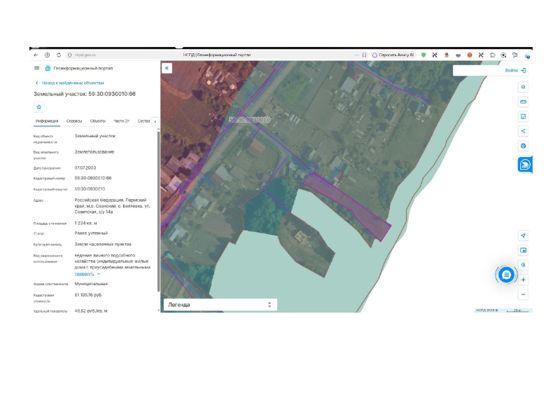This screenshot has height=396, width=560.
Task: Open the share map tool
Action: point(523,131)
